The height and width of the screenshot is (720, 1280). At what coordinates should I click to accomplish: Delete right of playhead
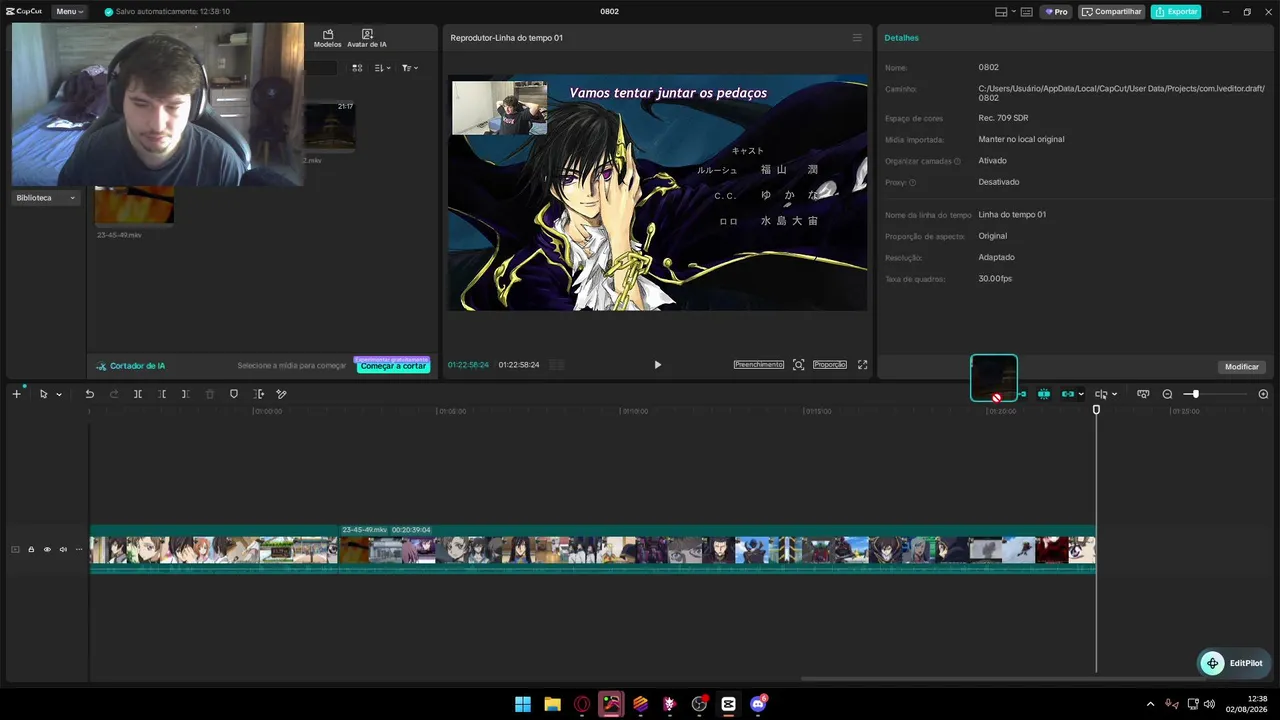coord(185,394)
